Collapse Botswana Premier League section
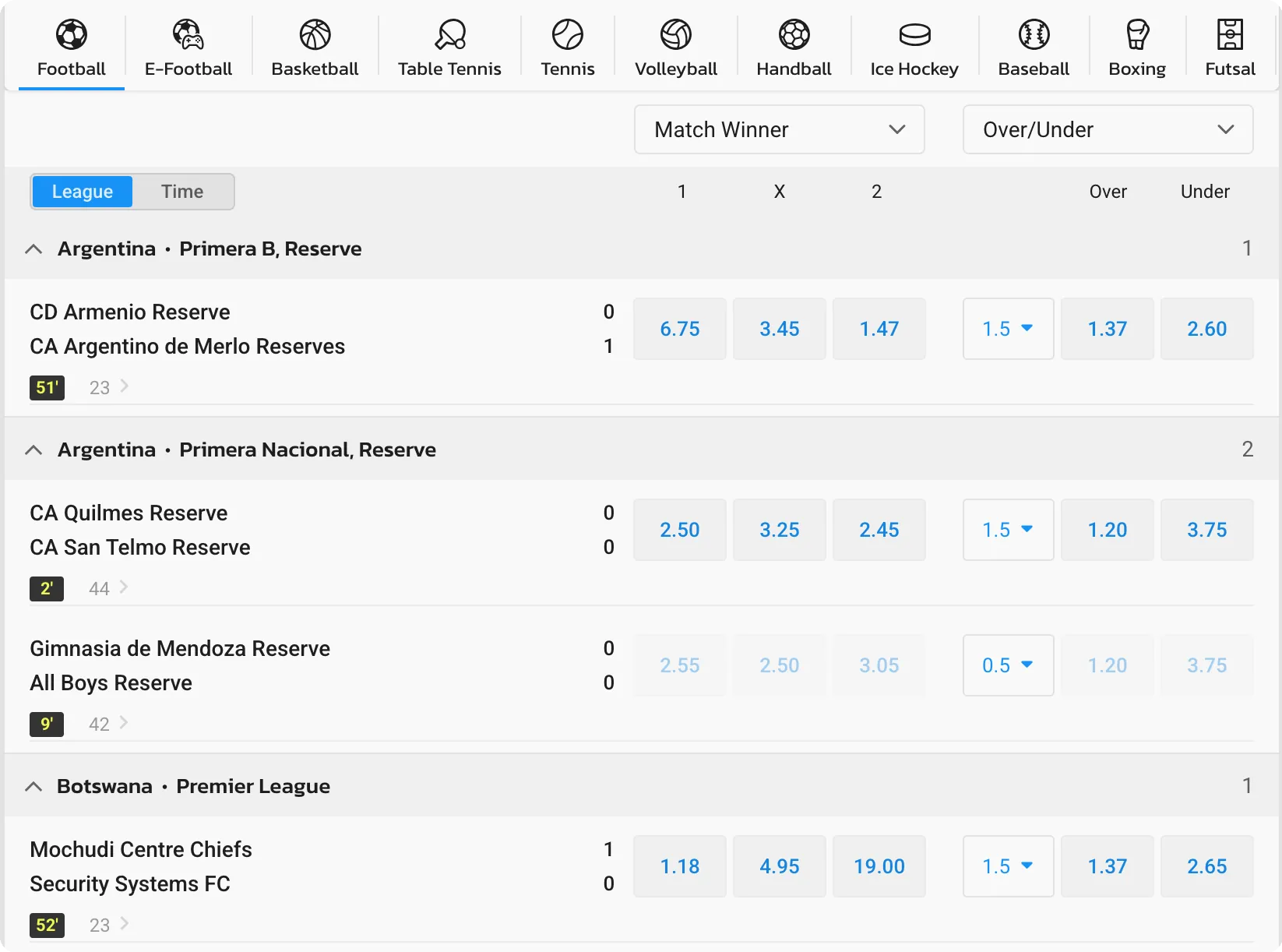This screenshot has width=1282, height=952. pyautogui.click(x=33, y=787)
